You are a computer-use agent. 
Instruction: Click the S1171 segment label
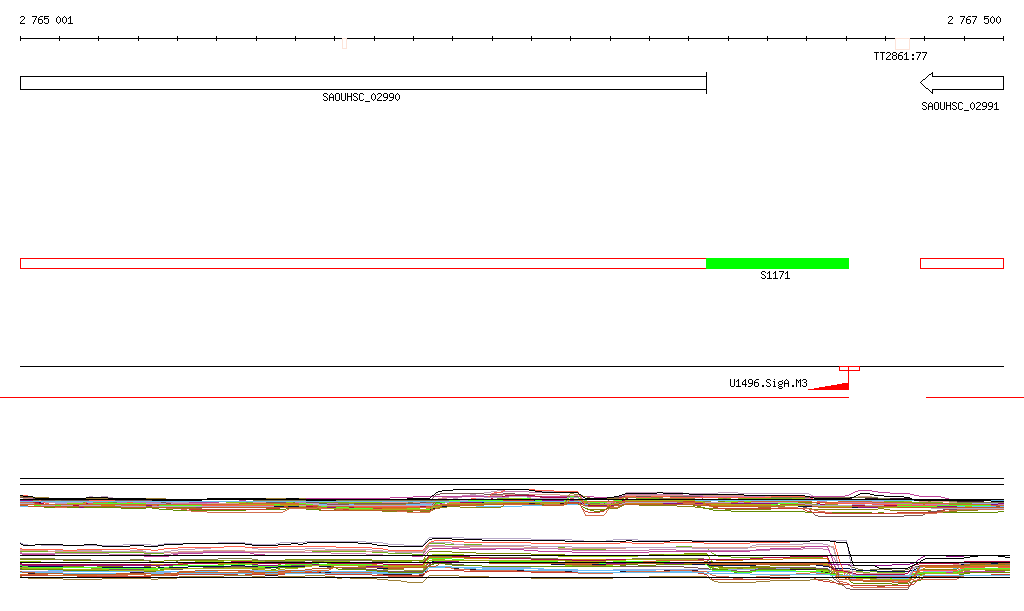tap(774, 275)
